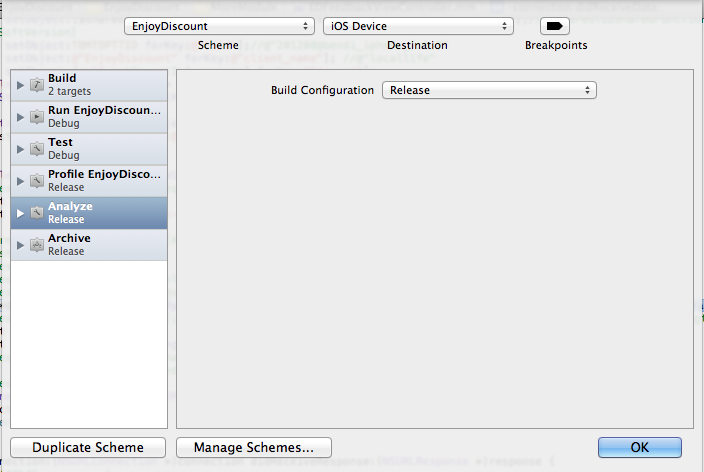Expand the Build disclosure triangle
The image size is (704, 472).
[20, 85]
